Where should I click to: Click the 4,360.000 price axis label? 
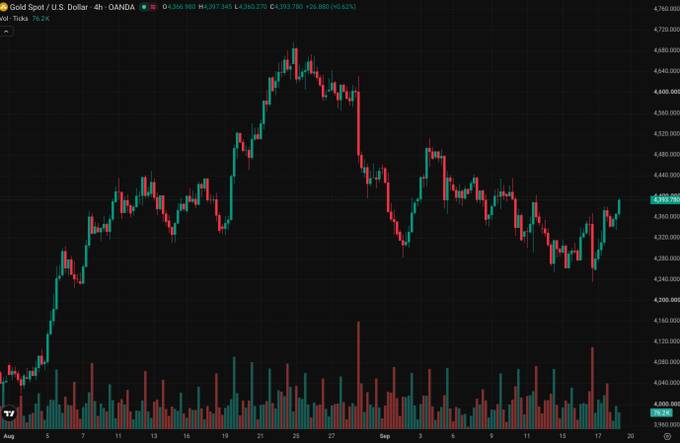click(666, 217)
